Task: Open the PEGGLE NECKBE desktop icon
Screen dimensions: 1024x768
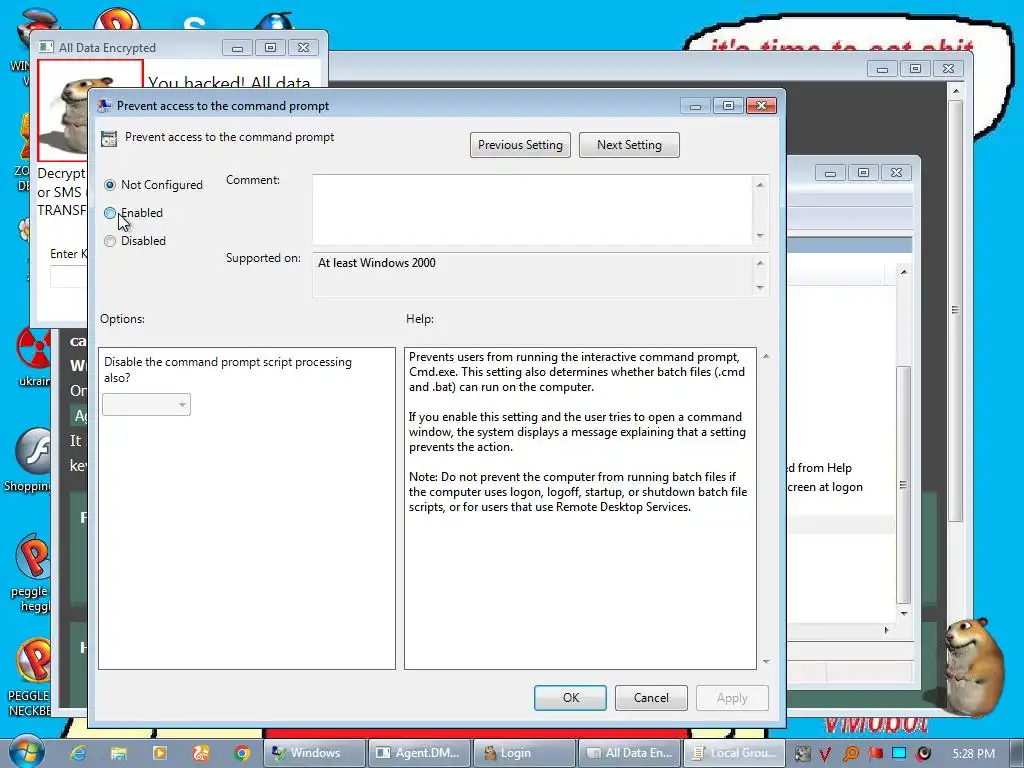Action: [31, 677]
